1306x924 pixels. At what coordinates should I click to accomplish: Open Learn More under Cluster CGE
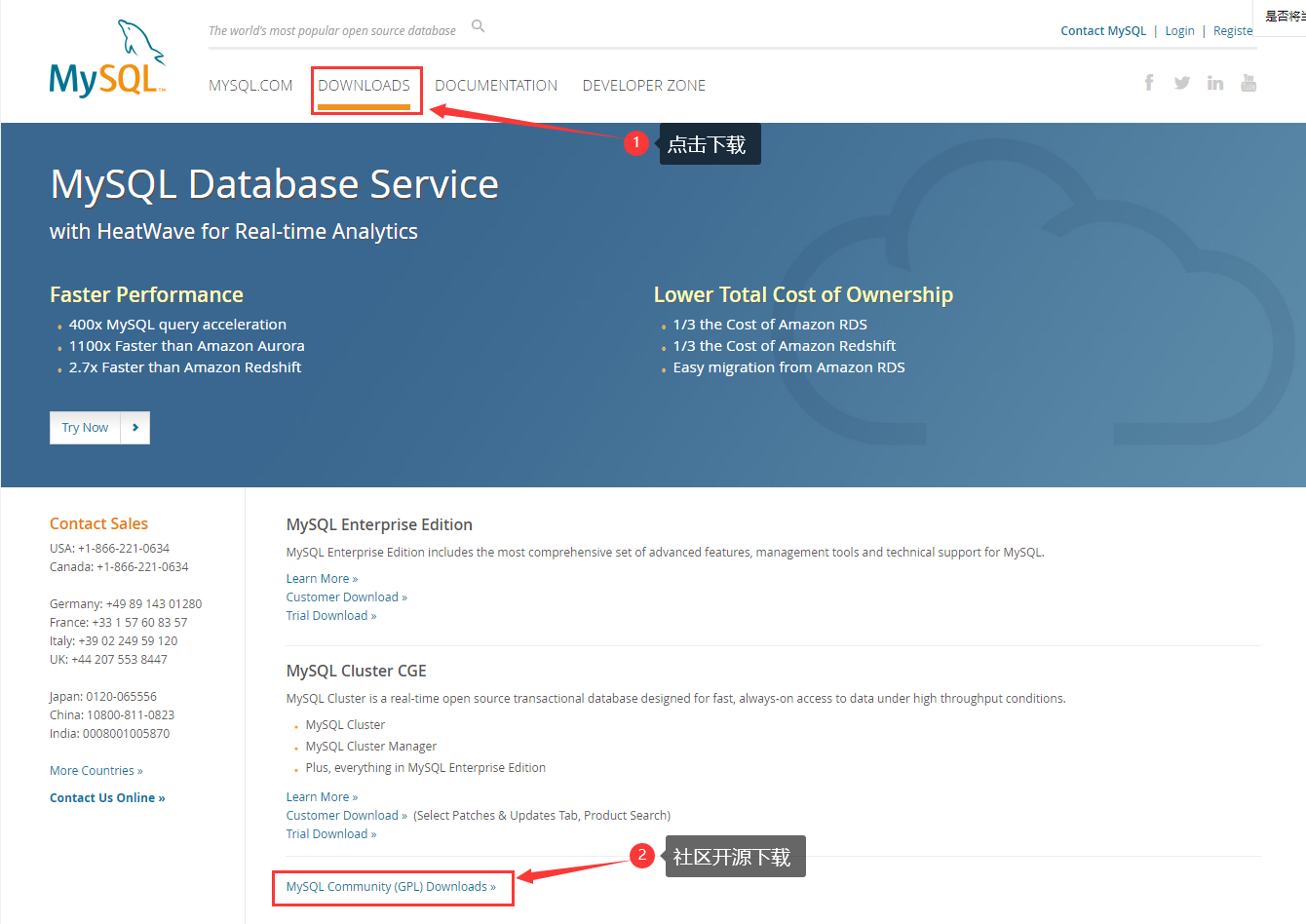click(x=322, y=797)
